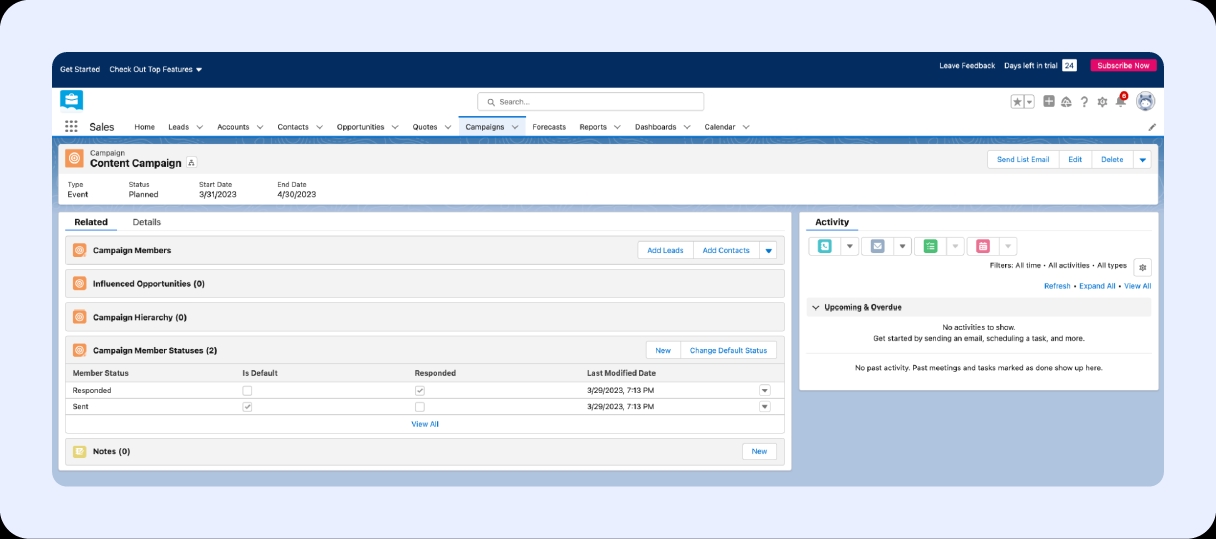The height and width of the screenshot is (539, 1216).
Task: Expand the Opportunities tab chevron
Action: pos(394,127)
